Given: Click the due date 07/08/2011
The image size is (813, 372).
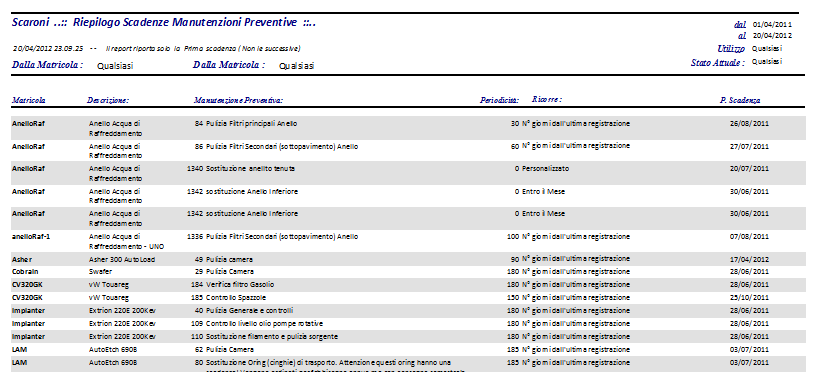Looking at the screenshot, I should (x=749, y=236).
